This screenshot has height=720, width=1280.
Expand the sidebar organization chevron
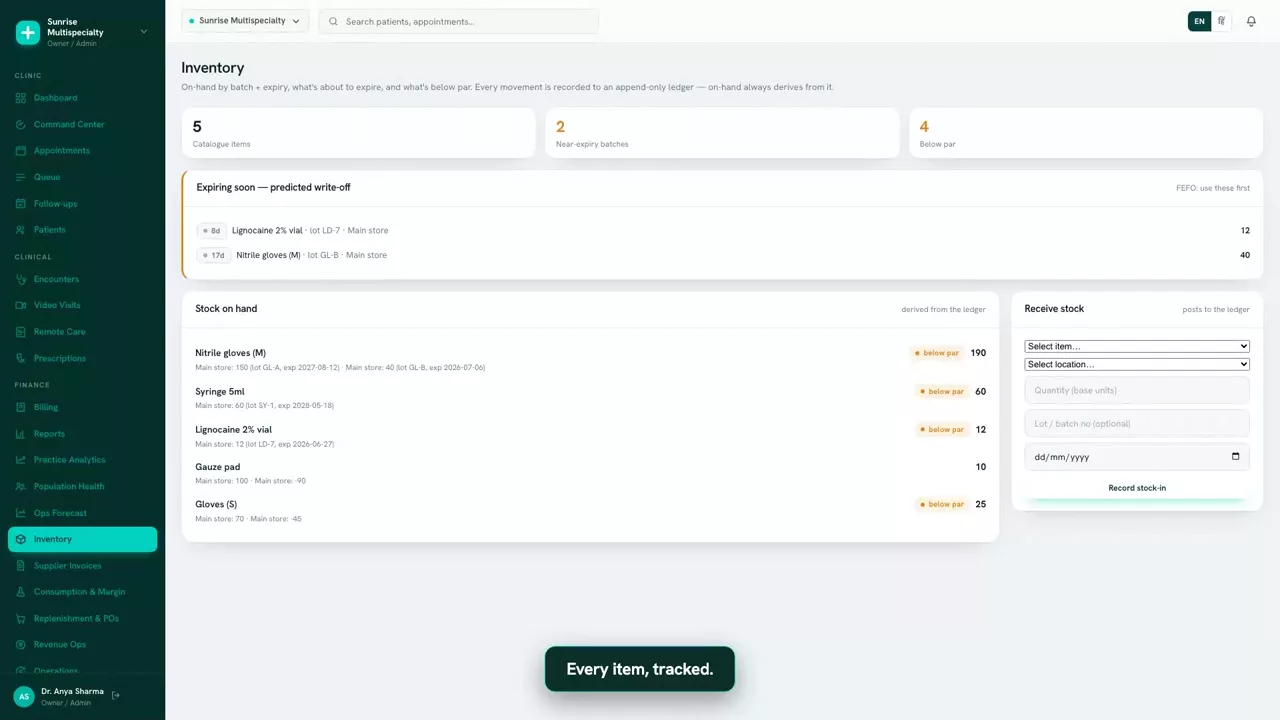point(143,31)
